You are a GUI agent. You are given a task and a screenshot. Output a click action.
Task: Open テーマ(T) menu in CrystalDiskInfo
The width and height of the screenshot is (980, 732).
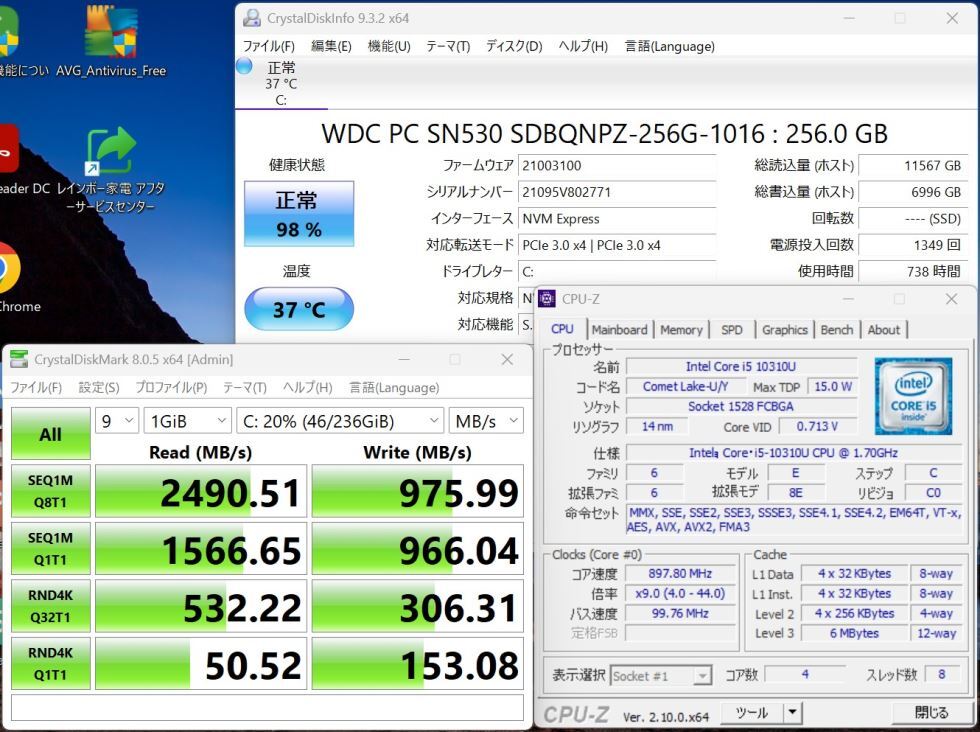[448, 46]
